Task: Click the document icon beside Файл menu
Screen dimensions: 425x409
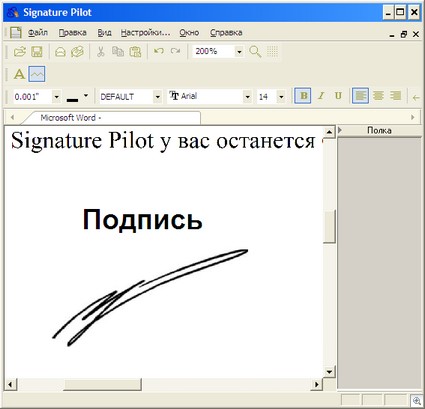Action: pyautogui.click(x=16, y=33)
